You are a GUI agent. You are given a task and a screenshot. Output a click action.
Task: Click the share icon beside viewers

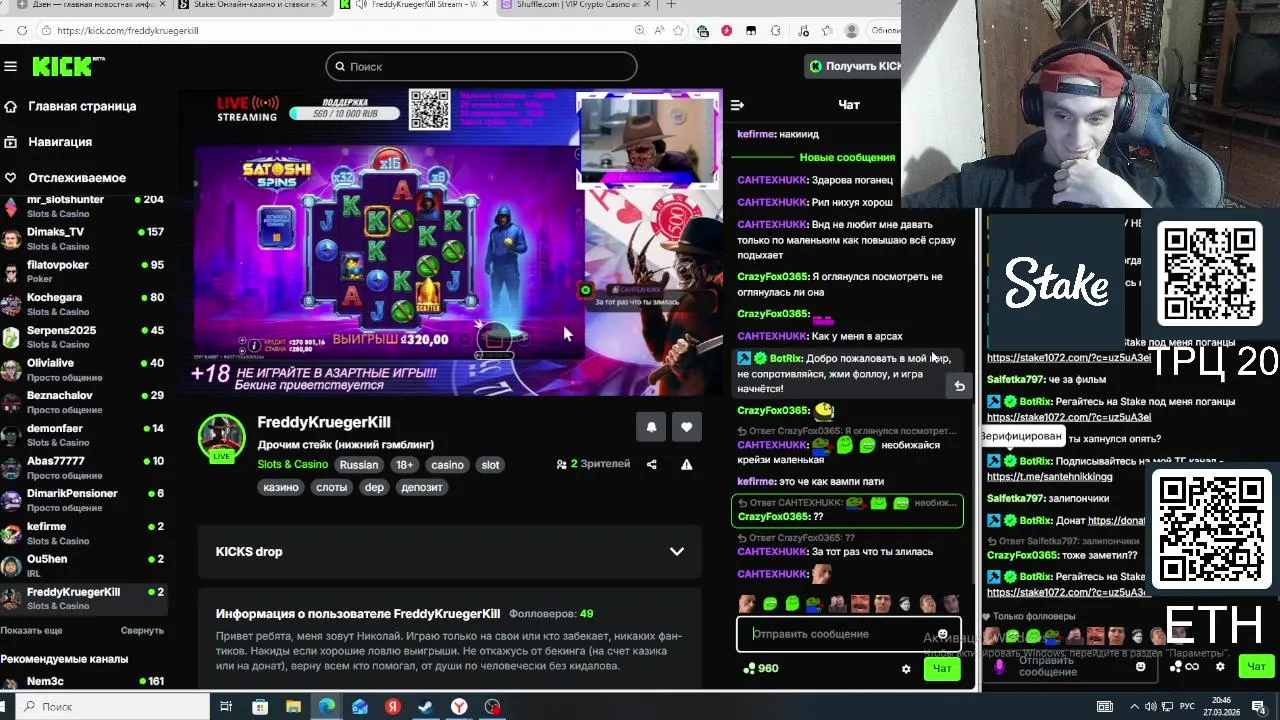[x=652, y=464]
